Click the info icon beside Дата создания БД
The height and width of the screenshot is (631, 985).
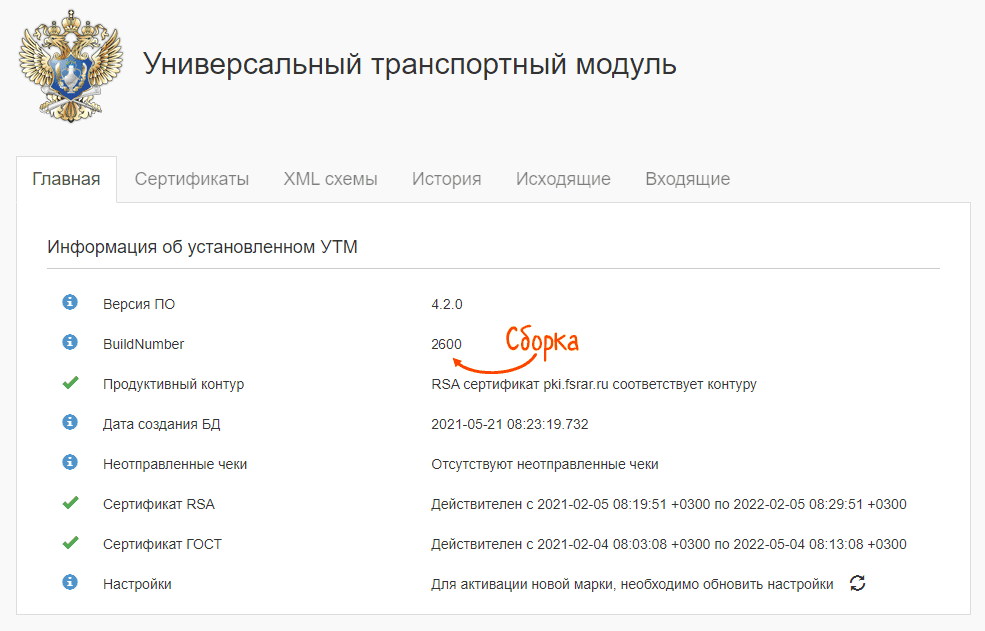[x=70, y=423]
